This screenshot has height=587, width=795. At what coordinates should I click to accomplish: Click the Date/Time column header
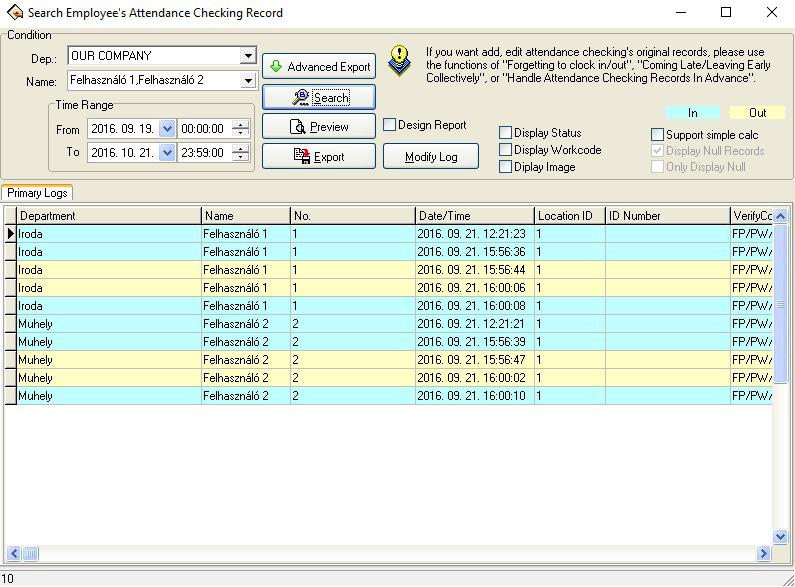point(475,216)
